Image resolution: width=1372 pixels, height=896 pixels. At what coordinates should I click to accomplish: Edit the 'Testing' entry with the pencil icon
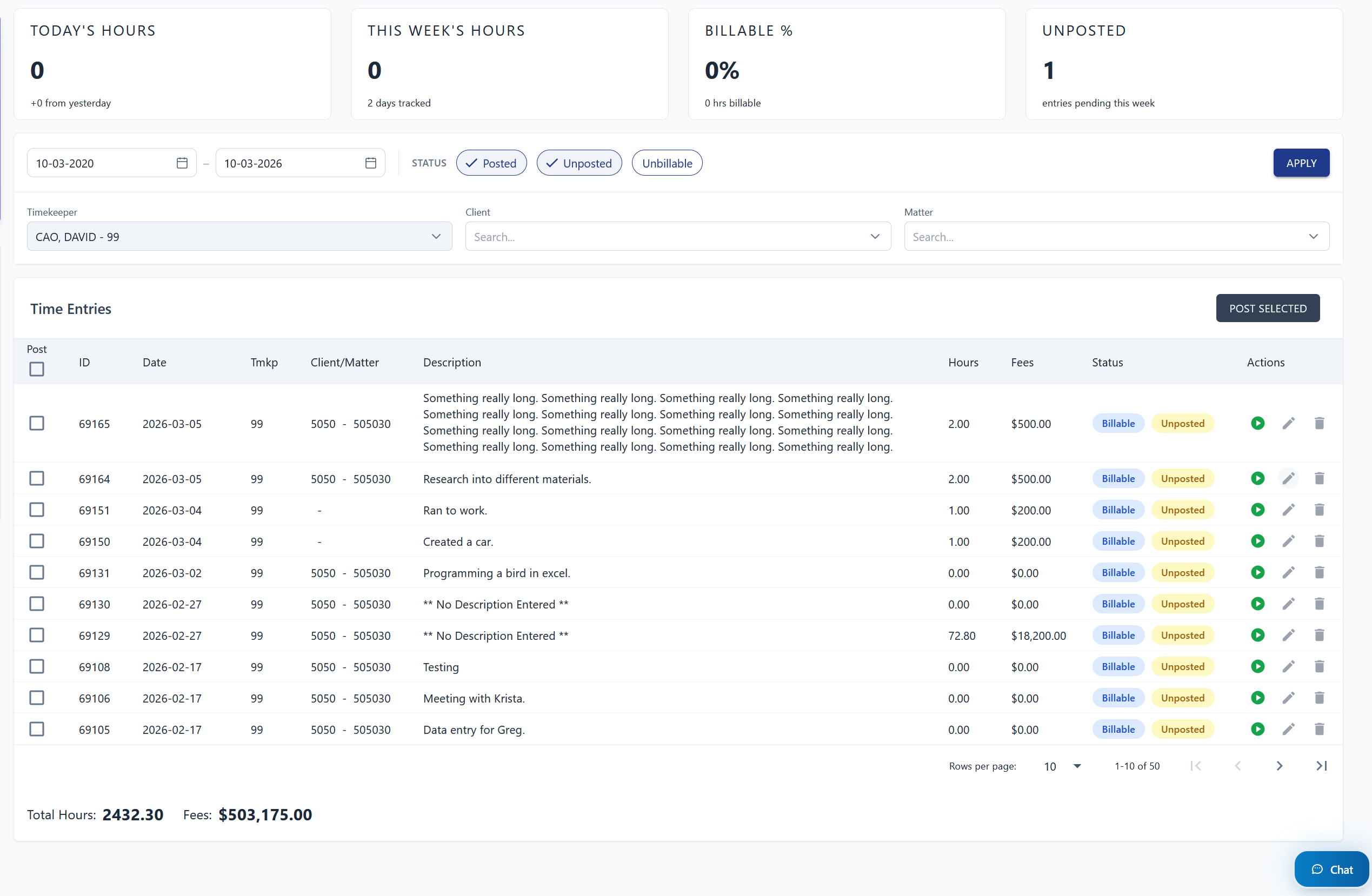pyautogui.click(x=1289, y=667)
